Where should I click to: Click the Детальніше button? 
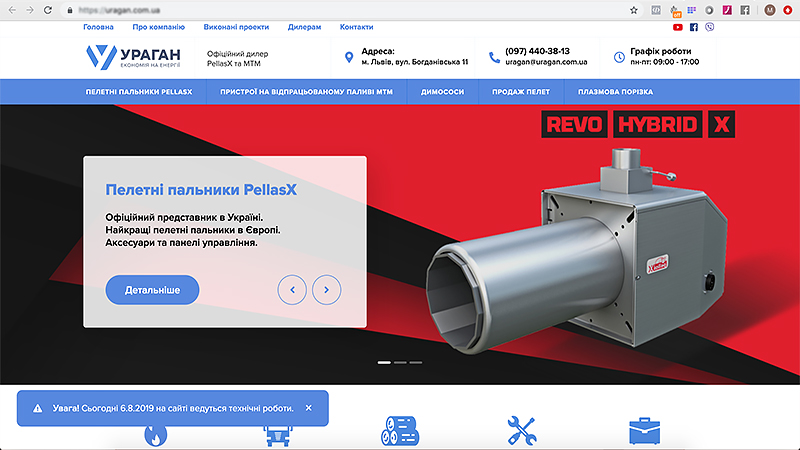[152, 290]
